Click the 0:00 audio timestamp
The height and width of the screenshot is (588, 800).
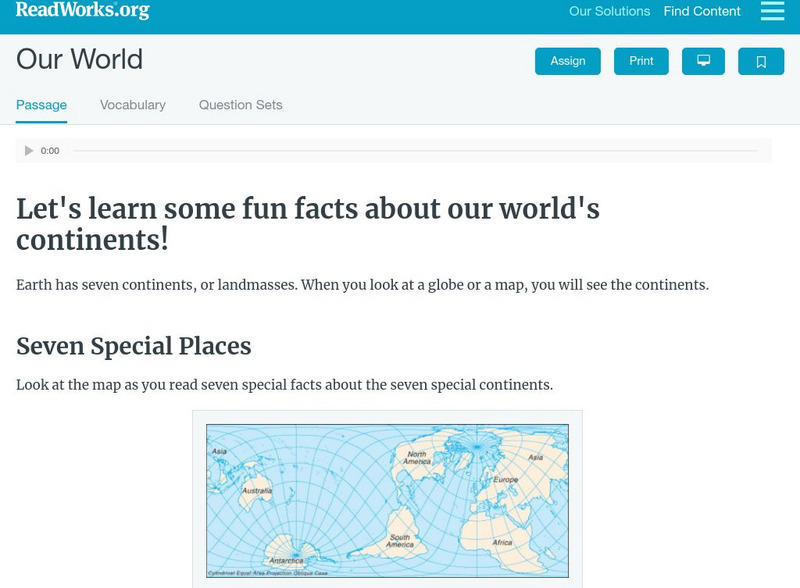(48, 150)
